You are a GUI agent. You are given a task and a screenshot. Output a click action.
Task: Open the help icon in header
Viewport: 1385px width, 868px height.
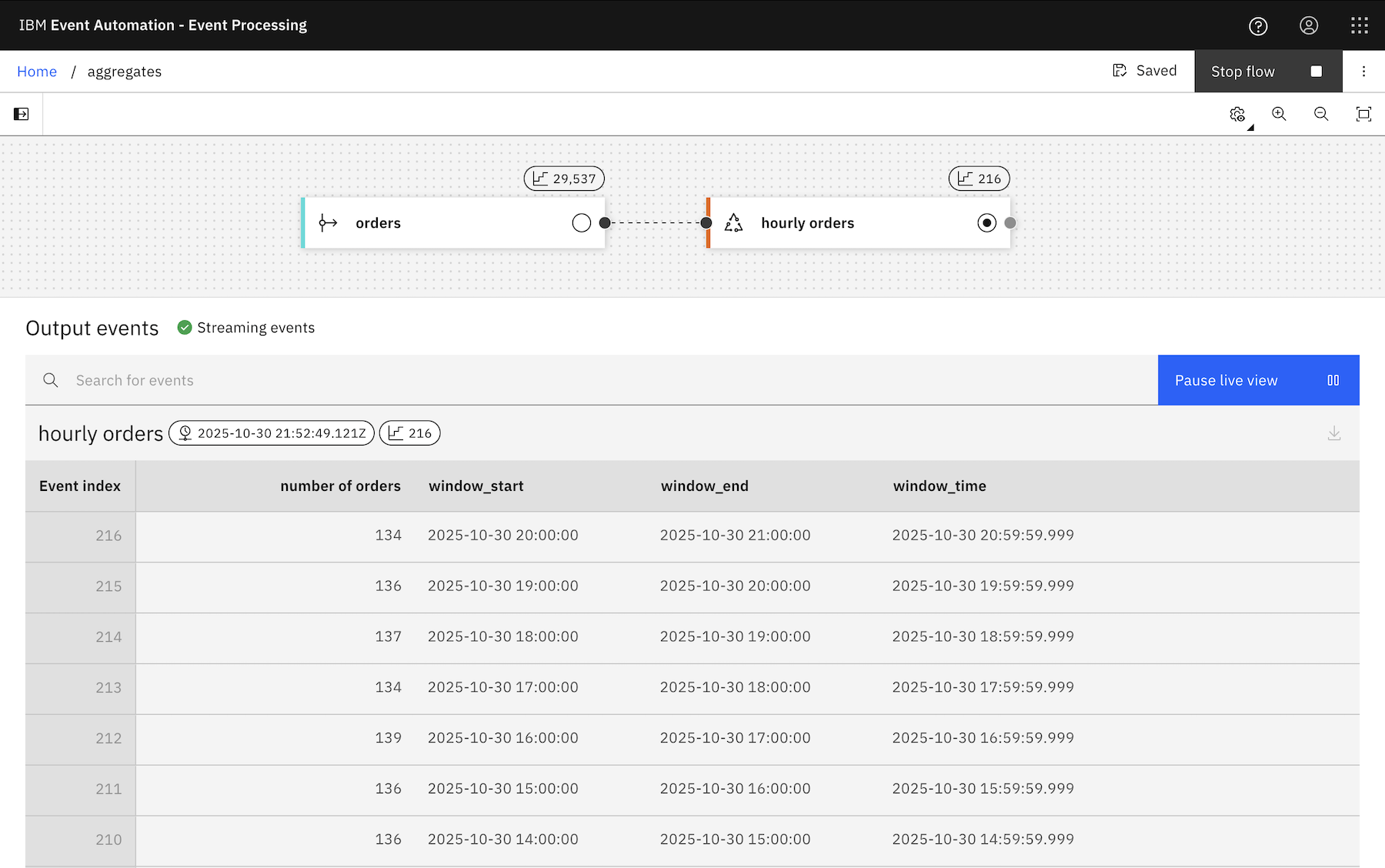point(1258,26)
